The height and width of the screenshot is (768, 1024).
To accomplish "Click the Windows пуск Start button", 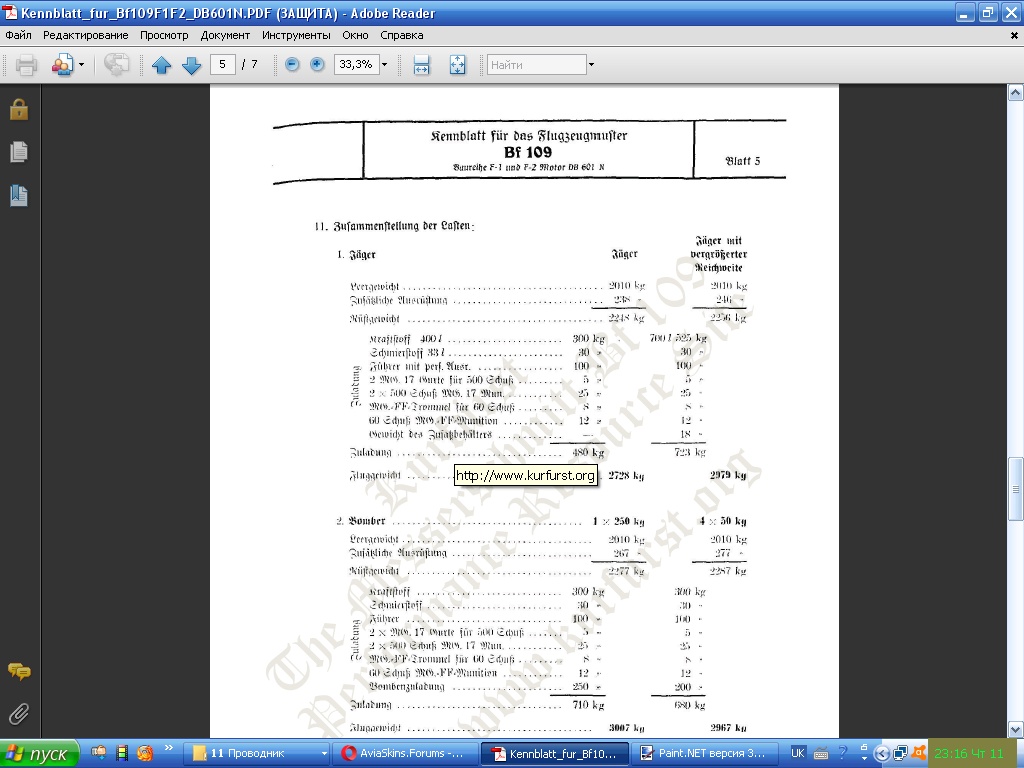I will [39, 754].
